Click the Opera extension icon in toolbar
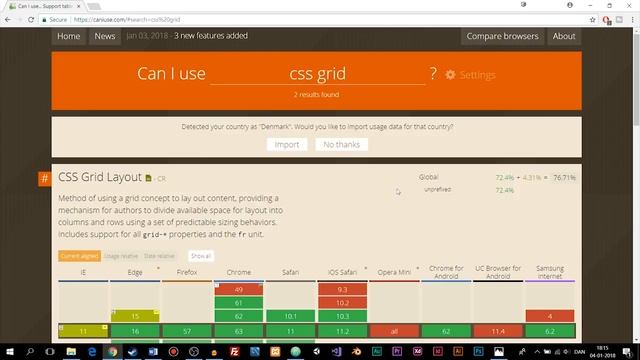 point(606,20)
